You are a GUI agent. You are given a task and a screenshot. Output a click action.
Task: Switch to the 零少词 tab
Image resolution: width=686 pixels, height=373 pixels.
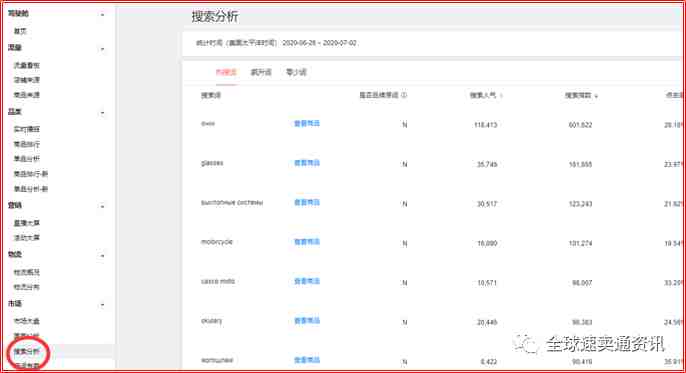pyautogui.click(x=296, y=72)
